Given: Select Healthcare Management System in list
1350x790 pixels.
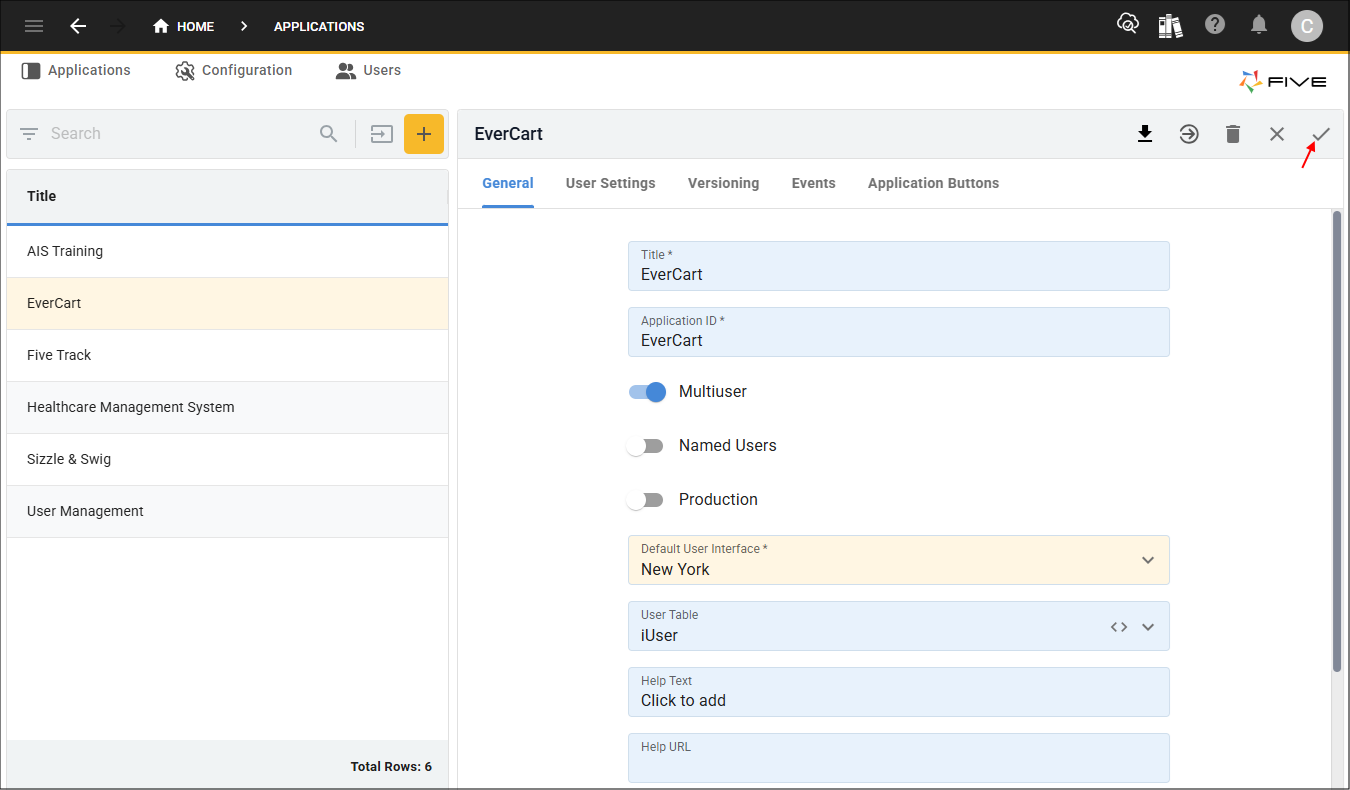Looking at the screenshot, I should (131, 407).
